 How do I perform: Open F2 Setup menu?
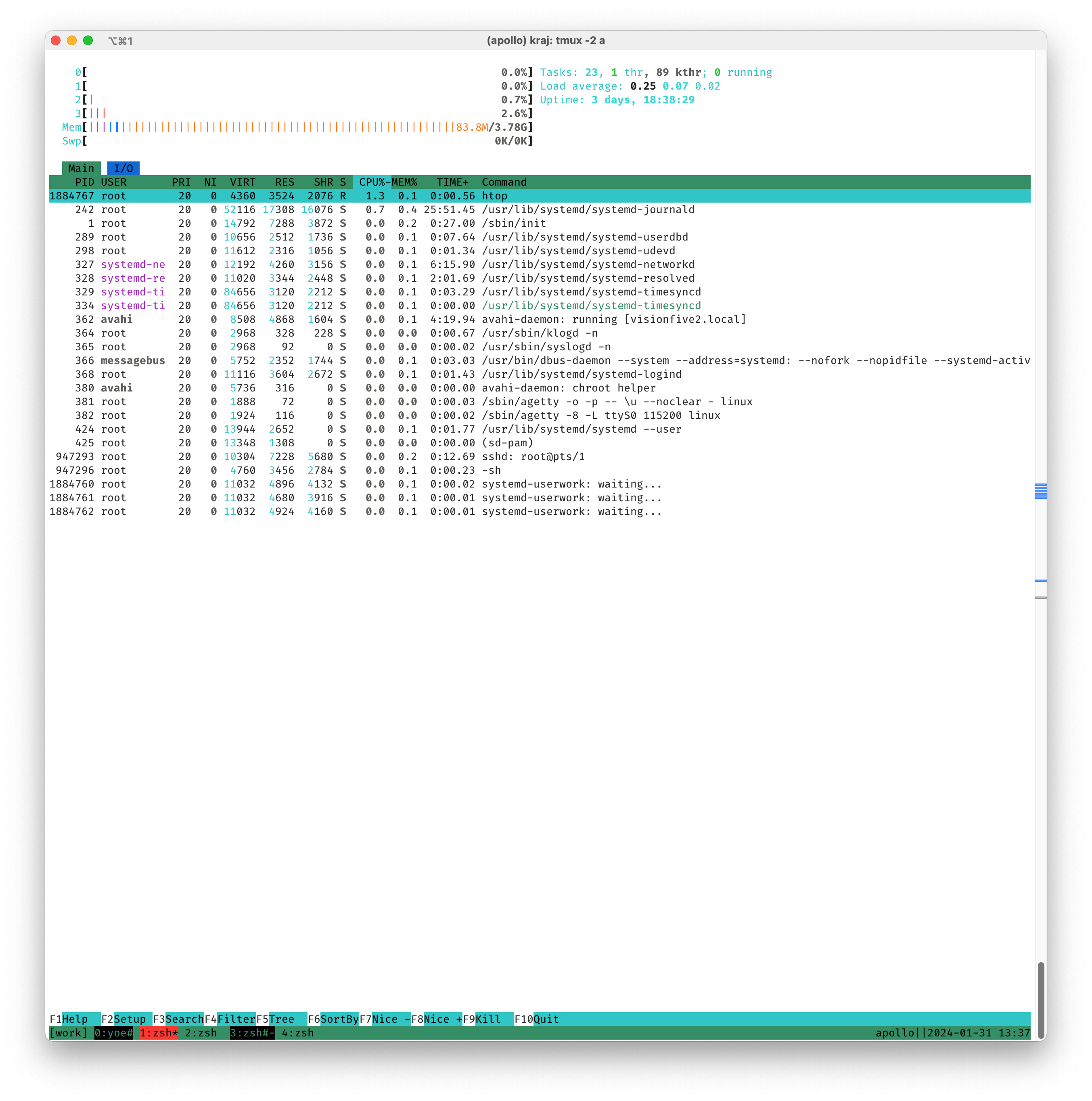click(130, 1019)
